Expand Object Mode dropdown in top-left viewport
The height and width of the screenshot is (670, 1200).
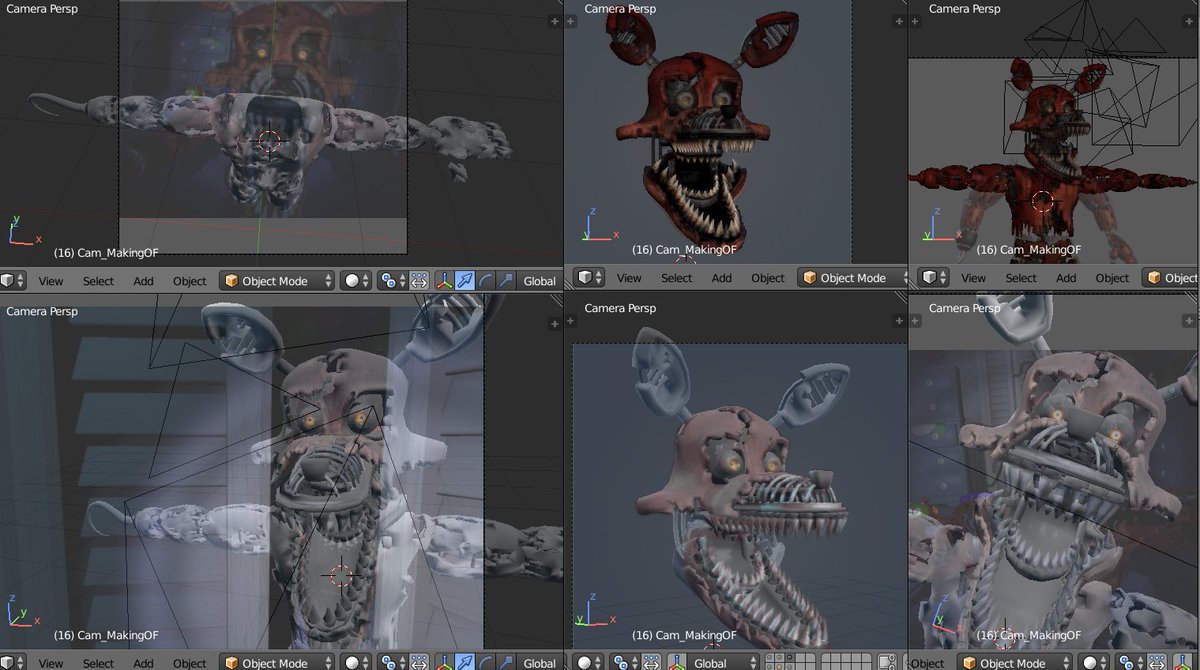click(x=277, y=281)
